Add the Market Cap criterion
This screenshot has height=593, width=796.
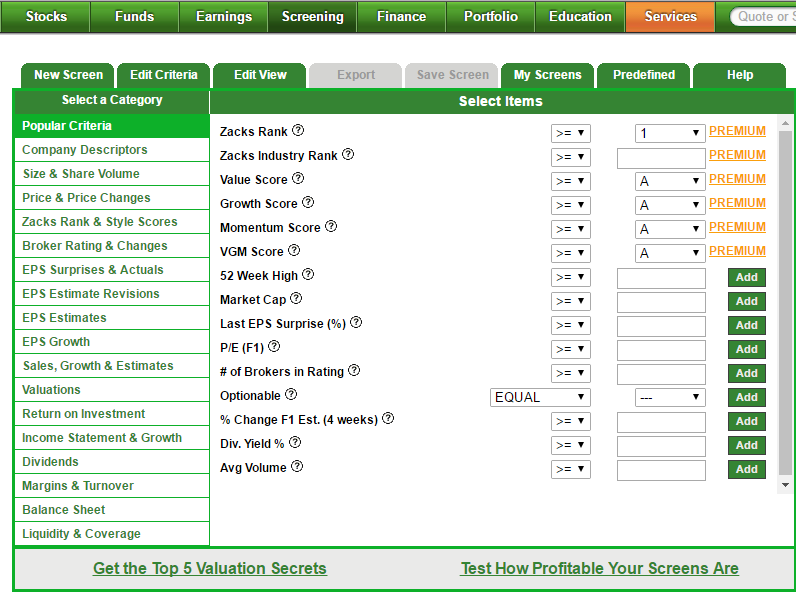click(746, 302)
